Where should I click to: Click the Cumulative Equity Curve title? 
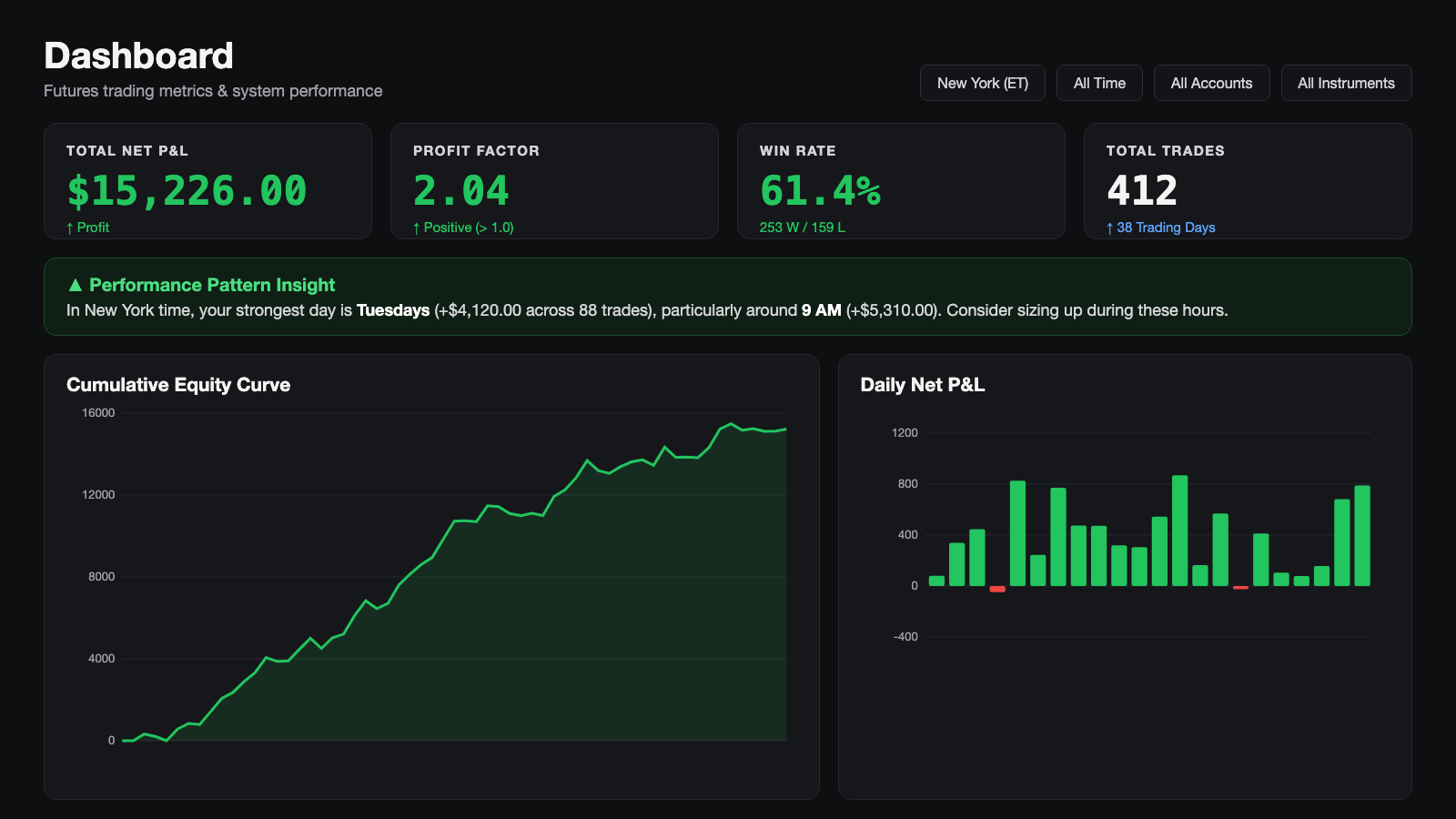click(178, 385)
